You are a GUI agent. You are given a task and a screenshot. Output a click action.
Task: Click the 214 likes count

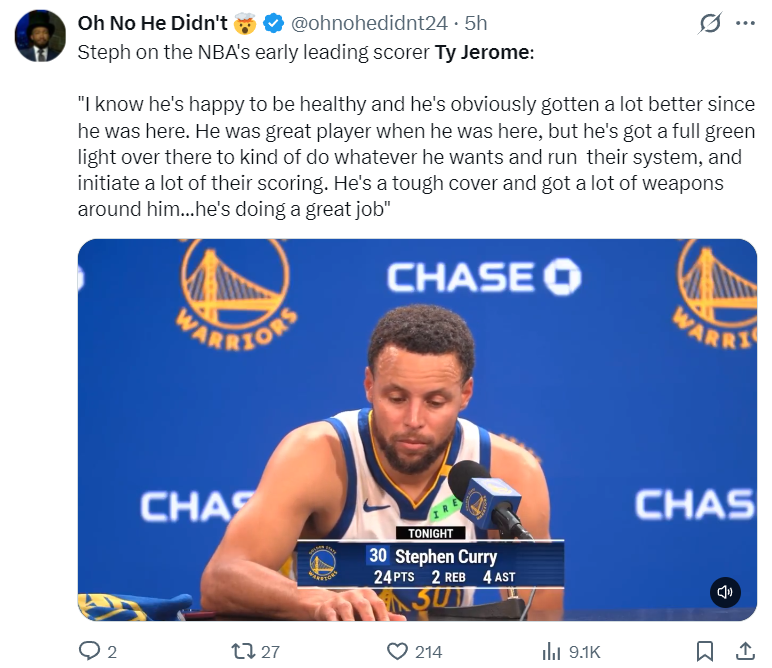pyautogui.click(x=428, y=652)
